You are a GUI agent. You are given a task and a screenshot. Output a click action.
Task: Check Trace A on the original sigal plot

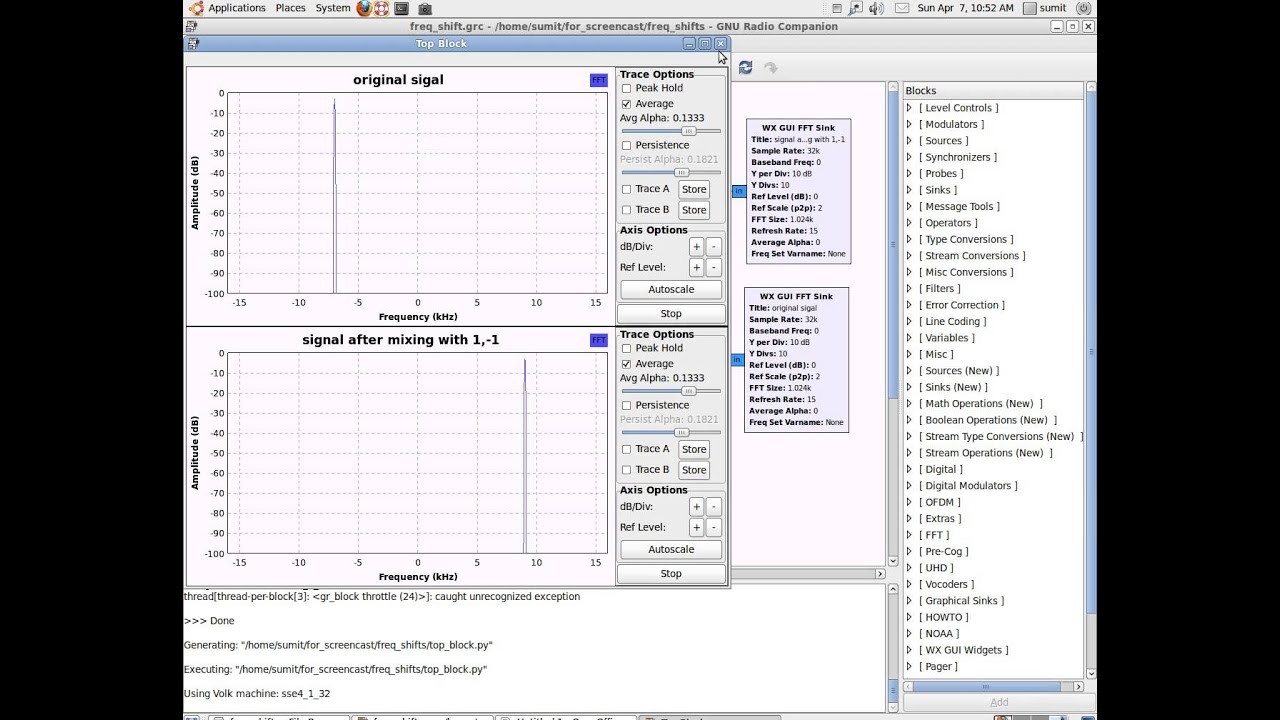pos(627,189)
